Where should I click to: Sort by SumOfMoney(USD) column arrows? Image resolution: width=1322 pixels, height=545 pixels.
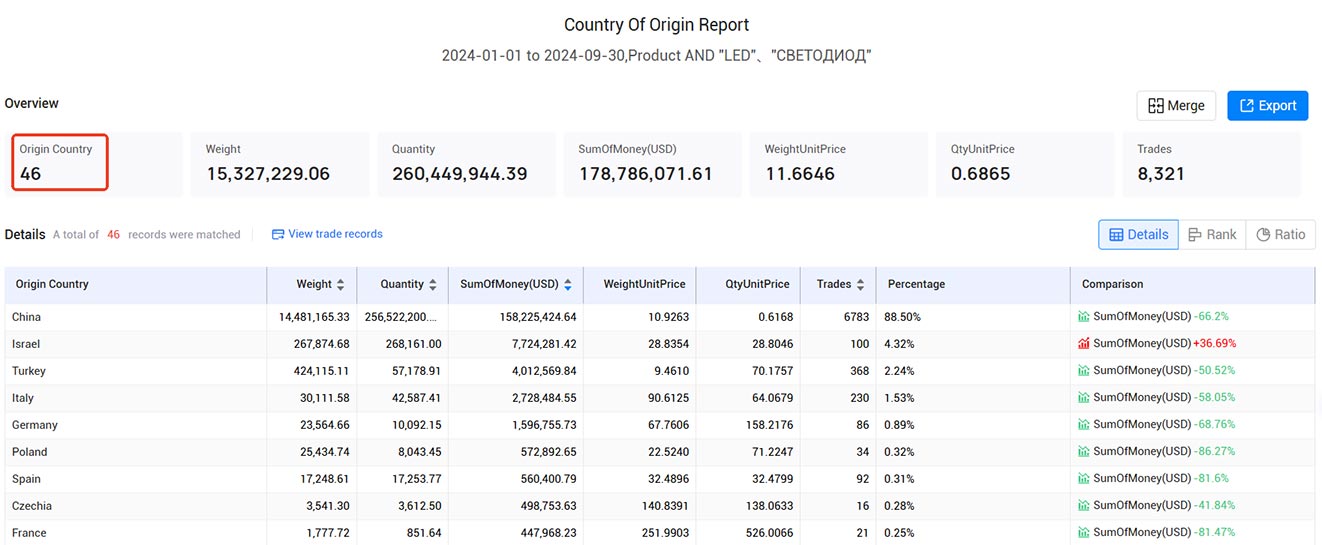[x=568, y=285]
